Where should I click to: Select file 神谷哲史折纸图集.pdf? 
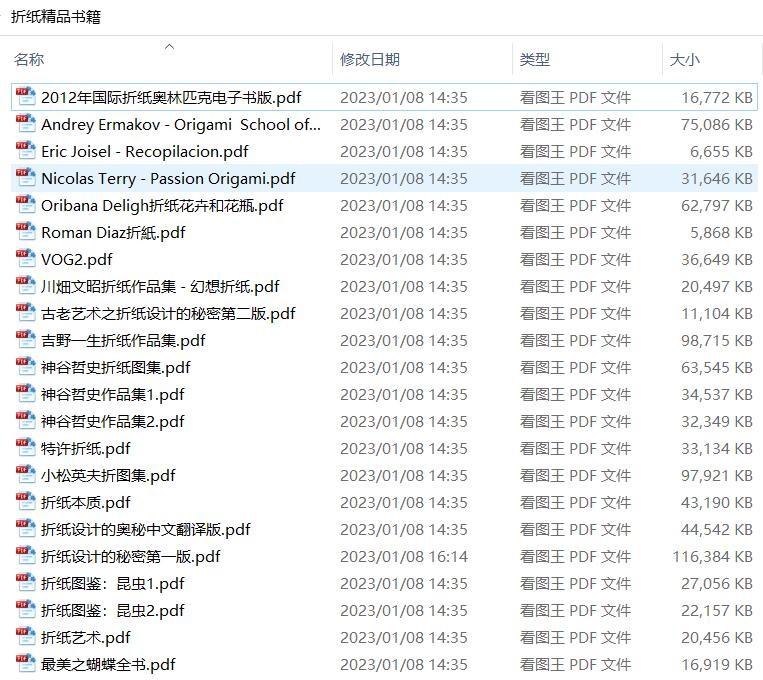click(115, 368)
